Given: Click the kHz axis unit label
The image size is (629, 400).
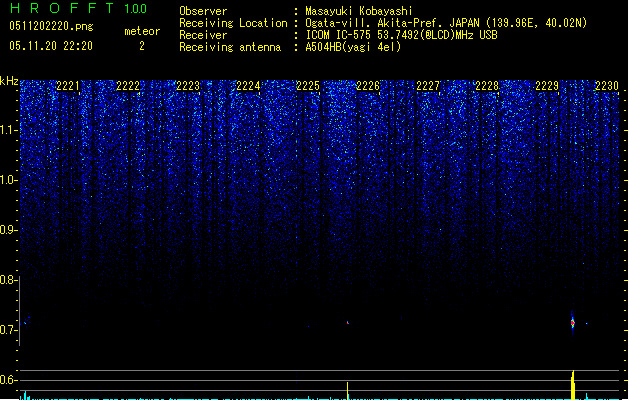Looking at the screenshot, I should [9, 81].
